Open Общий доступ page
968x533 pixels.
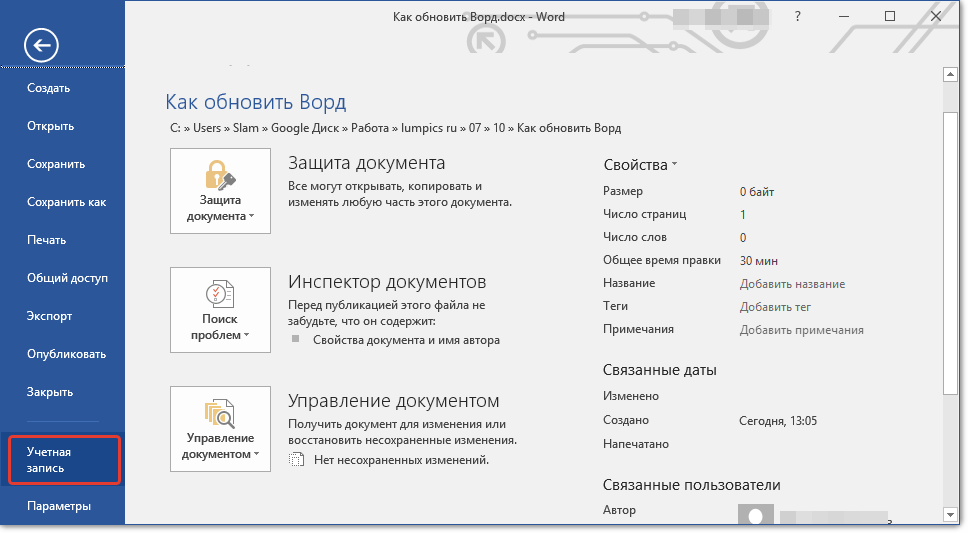click(67, 278)
